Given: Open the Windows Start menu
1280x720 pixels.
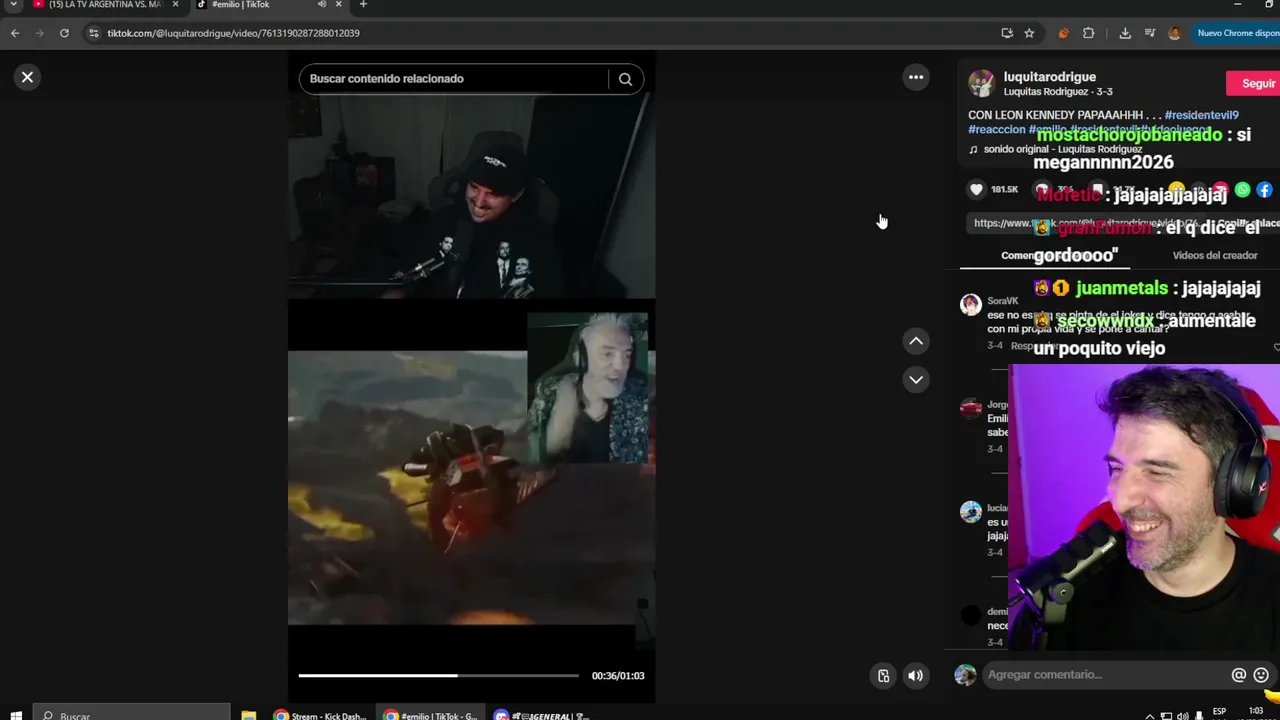Looking at the screenshot, I should coord(16,715).
